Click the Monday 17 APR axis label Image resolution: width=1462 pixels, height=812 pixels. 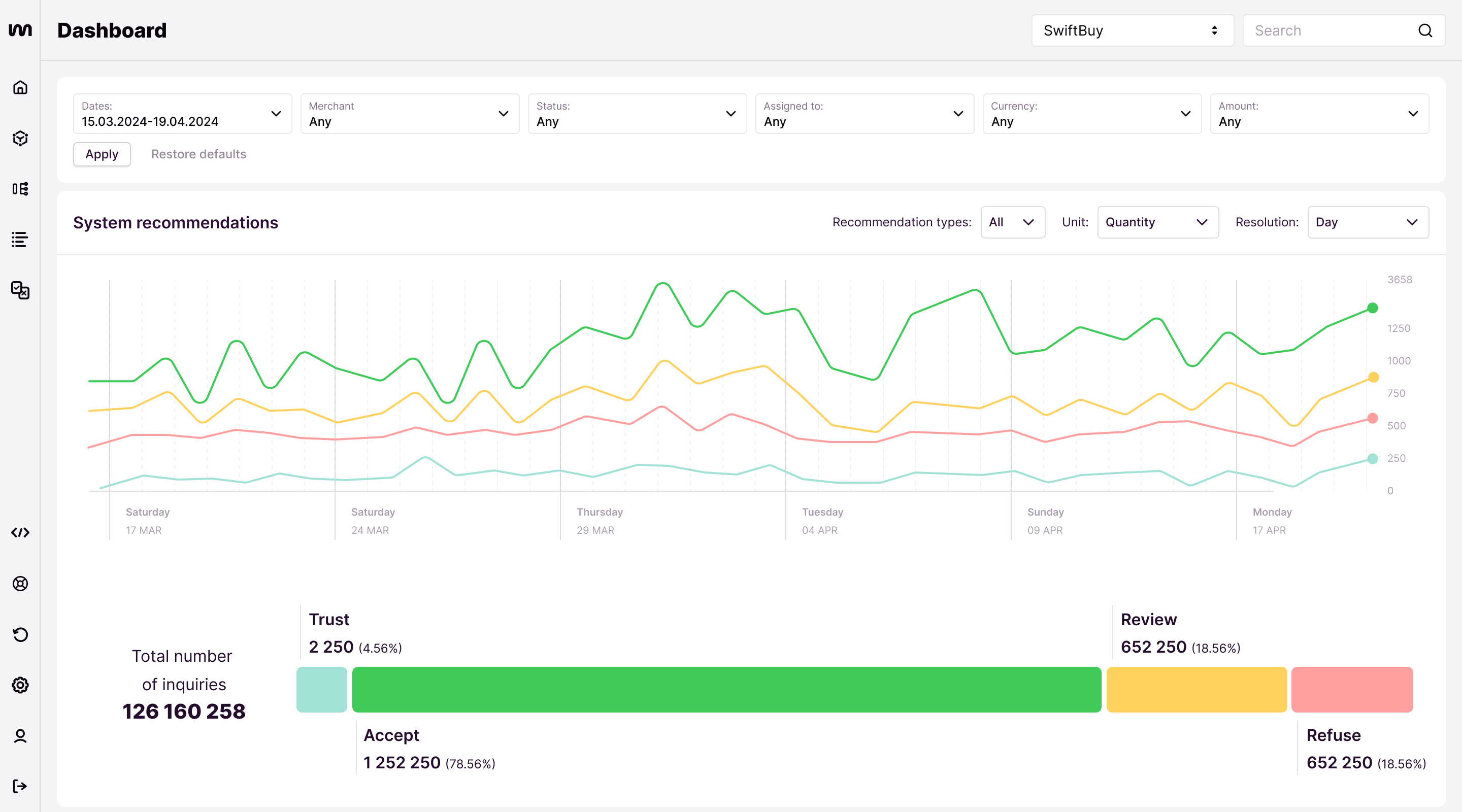click(1272, 521)
